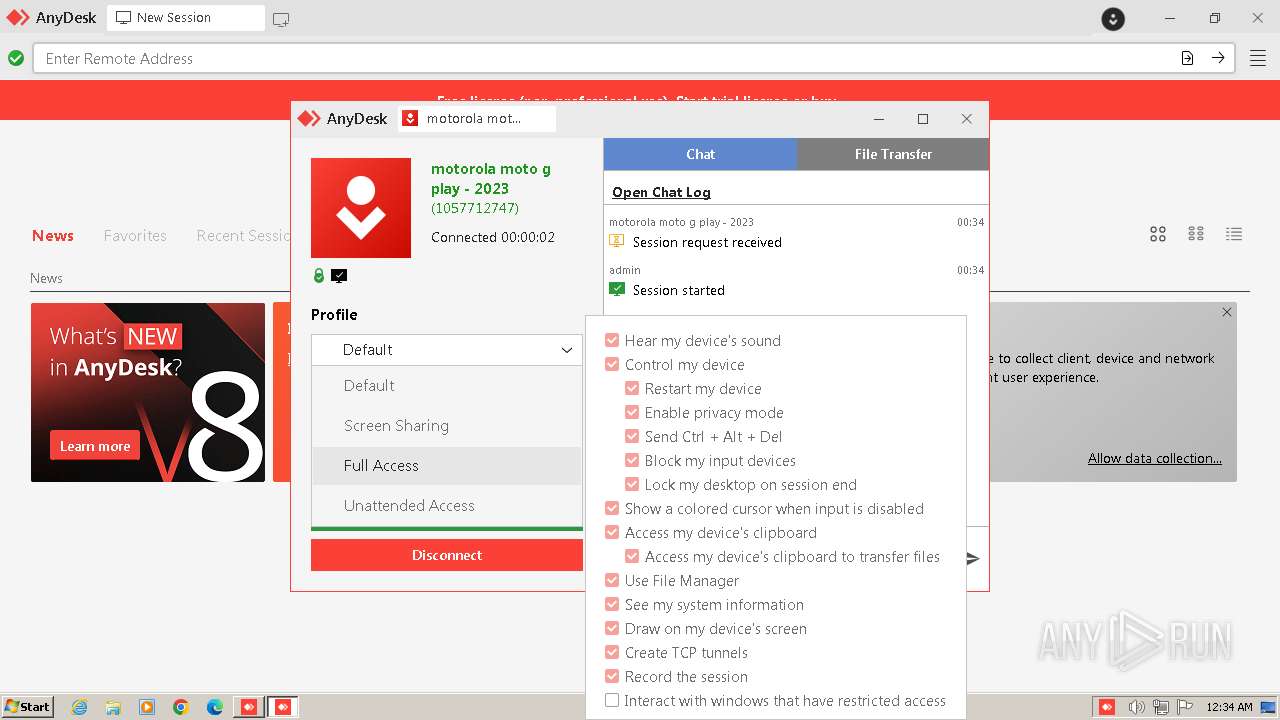Image resolution: width=1280 pixels, height=720 pixels.
Task: Select the New Session tab
Action: pyautogui.click(x=185, y=18)
